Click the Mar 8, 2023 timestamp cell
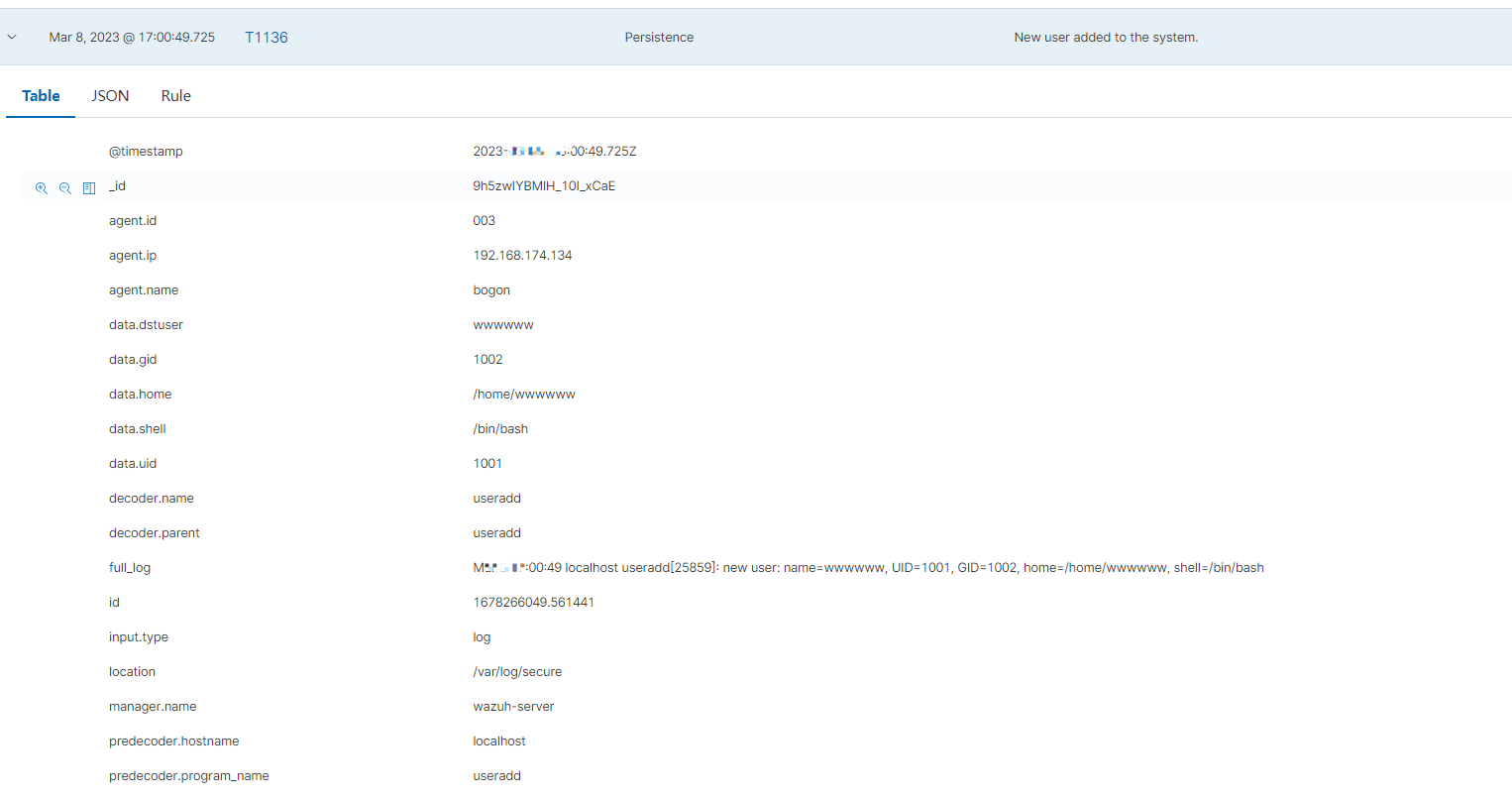The image size is (1512, 798). [x=132, y=38]
